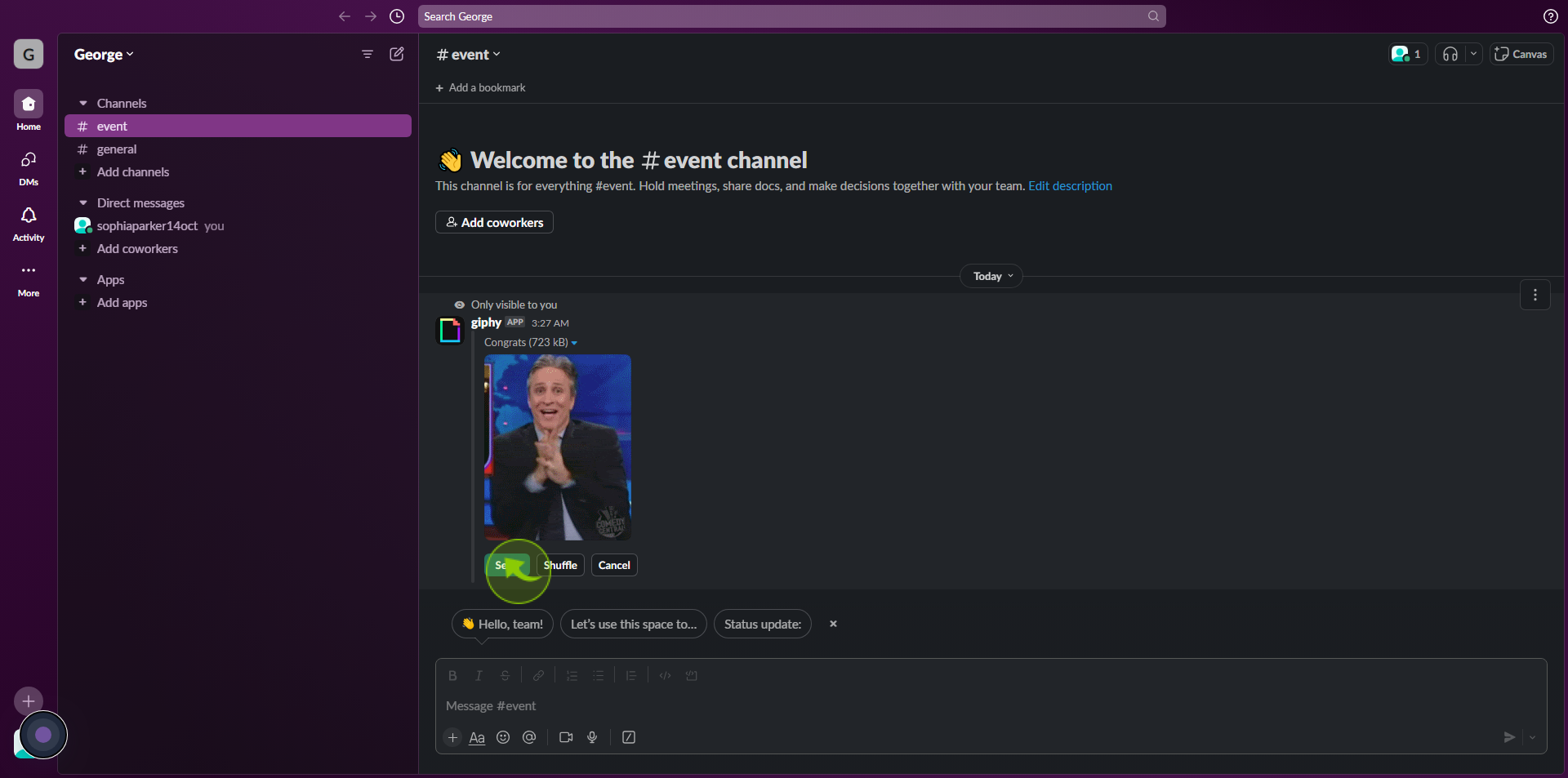Click the bold formatting icon

452,675
